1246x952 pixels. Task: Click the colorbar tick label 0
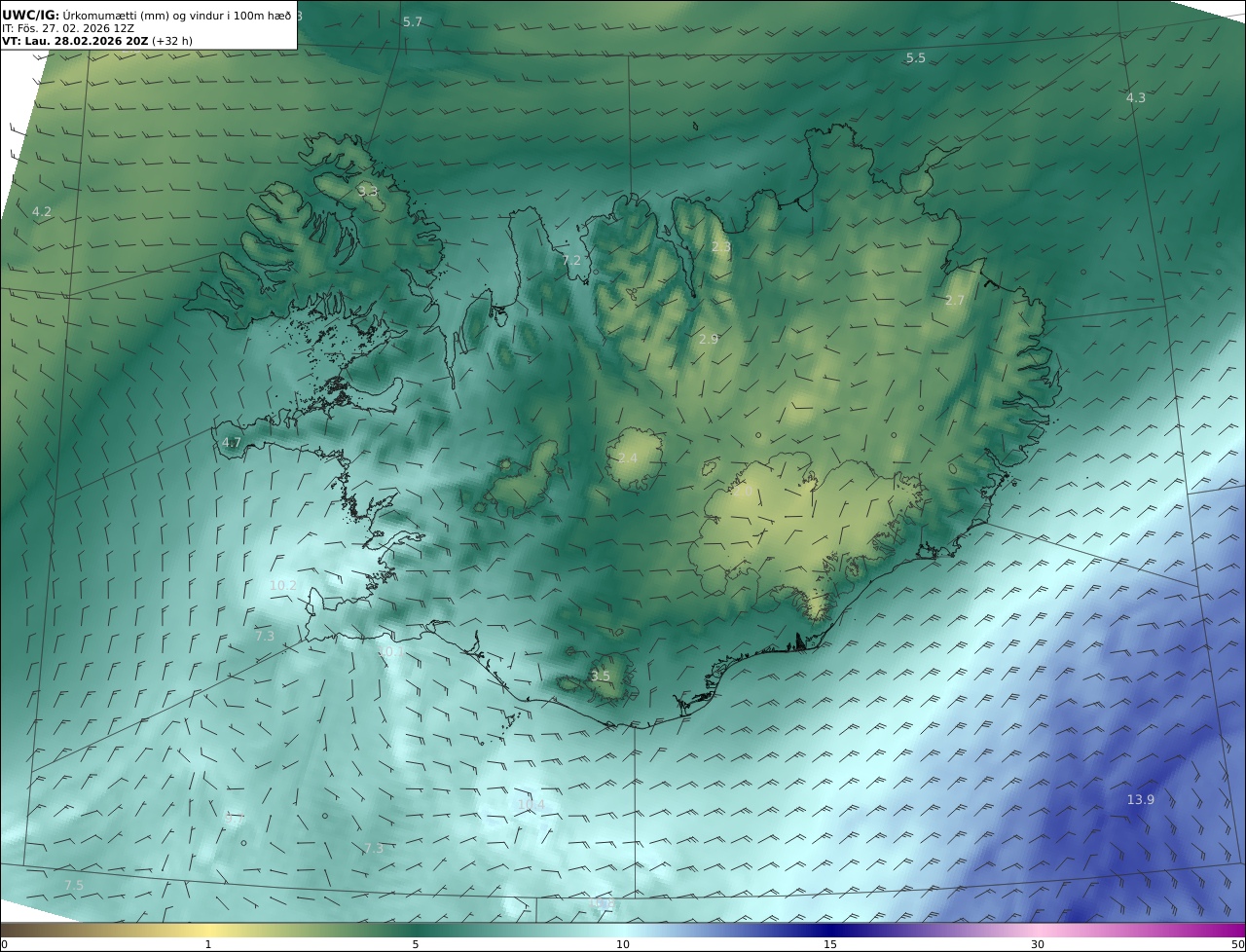(4, 944)
